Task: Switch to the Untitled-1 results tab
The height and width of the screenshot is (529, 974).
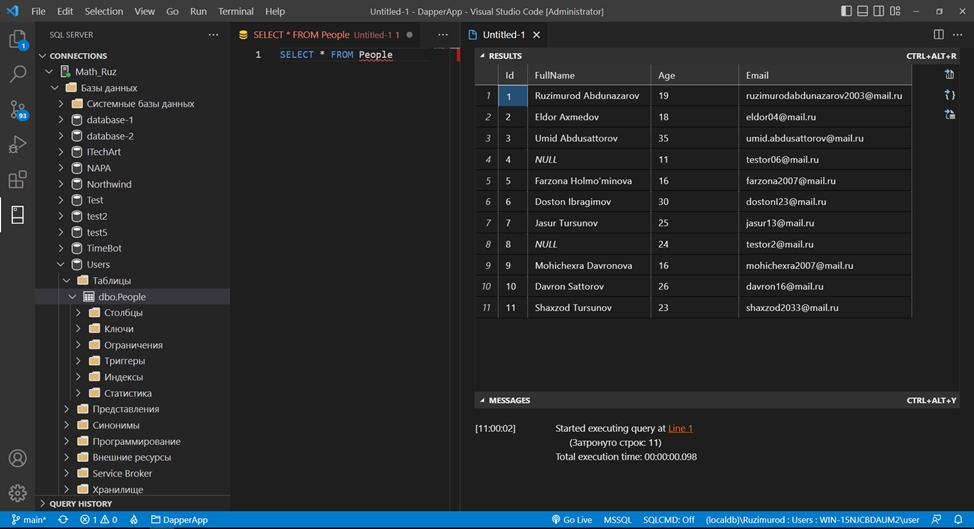Action: [504, 34]
